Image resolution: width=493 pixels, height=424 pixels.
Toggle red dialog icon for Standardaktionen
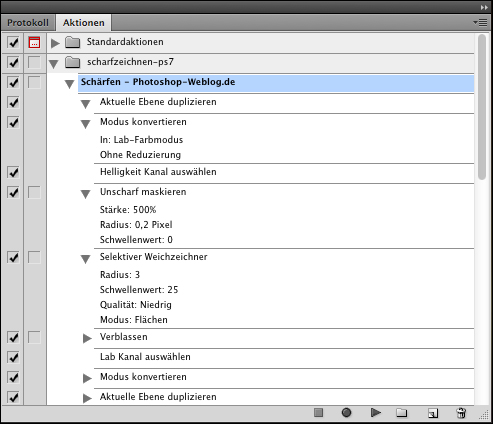[34, 42]
